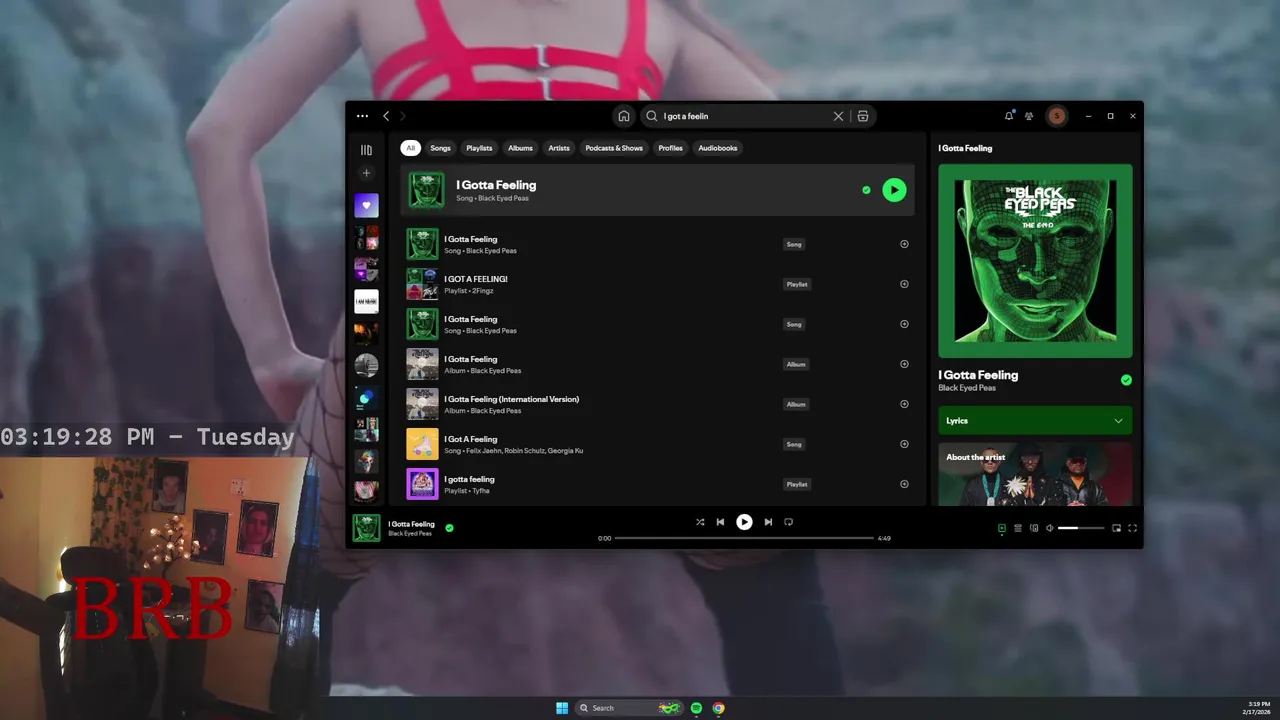Create a playlist with the plus icon
Screen dimensions: 1280x720
(x=366, y=173)
